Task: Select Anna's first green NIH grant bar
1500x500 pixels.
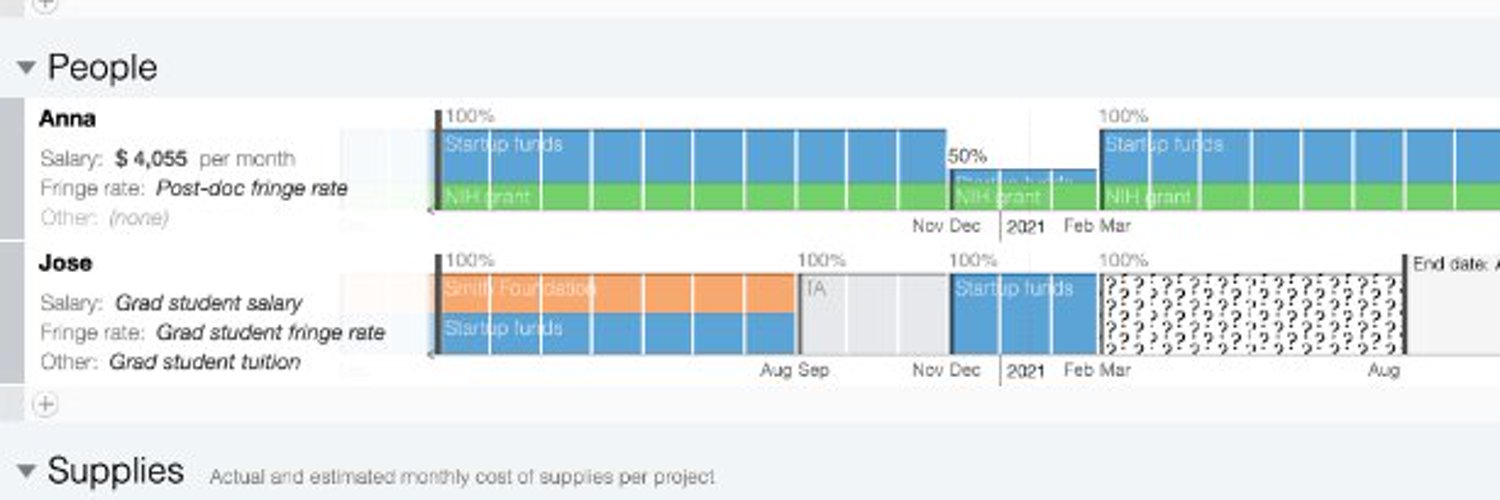Action: pyautogui.click(x=692, y=197)
